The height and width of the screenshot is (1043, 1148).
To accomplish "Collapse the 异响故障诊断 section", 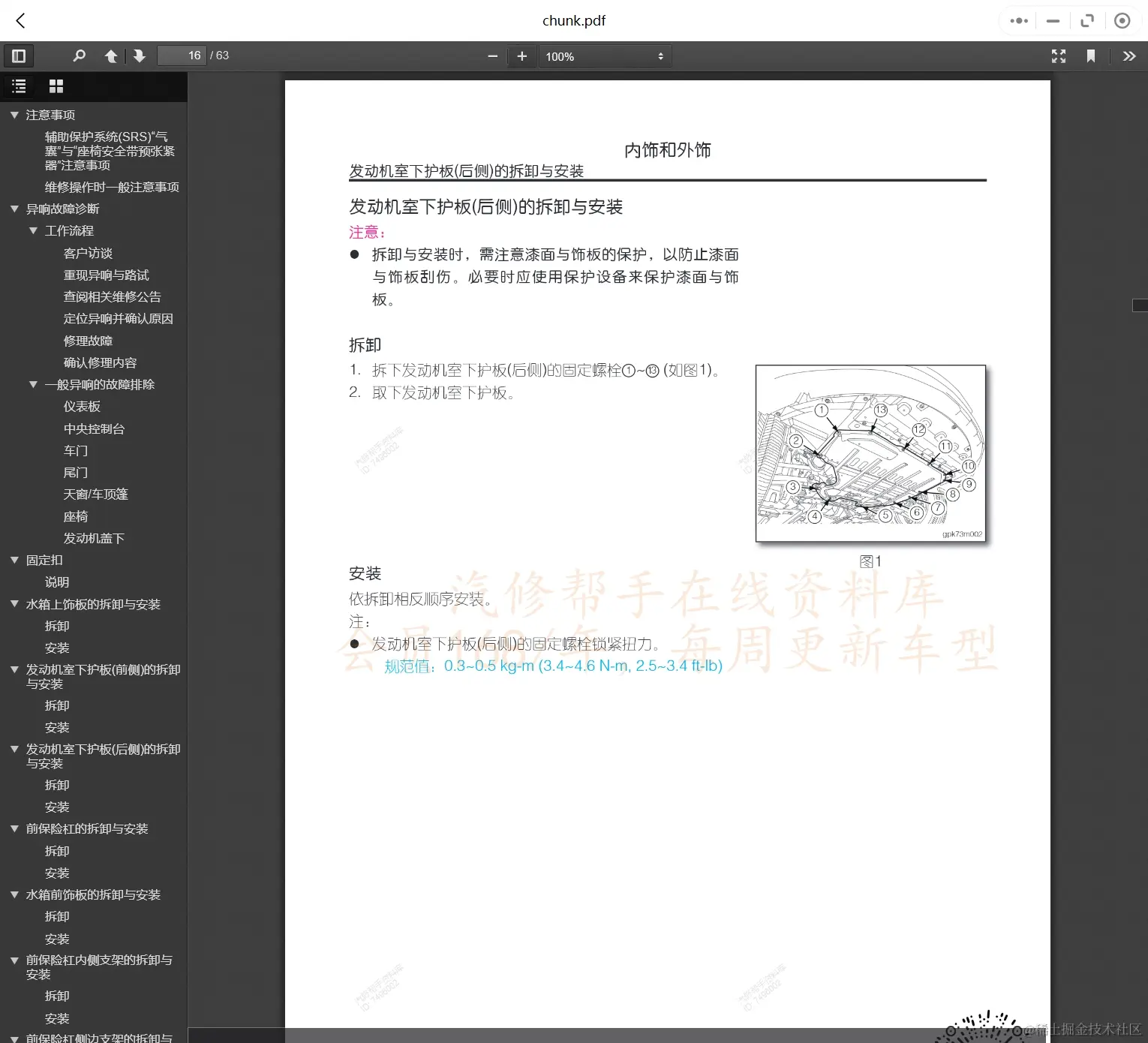I will click(13, 209).
